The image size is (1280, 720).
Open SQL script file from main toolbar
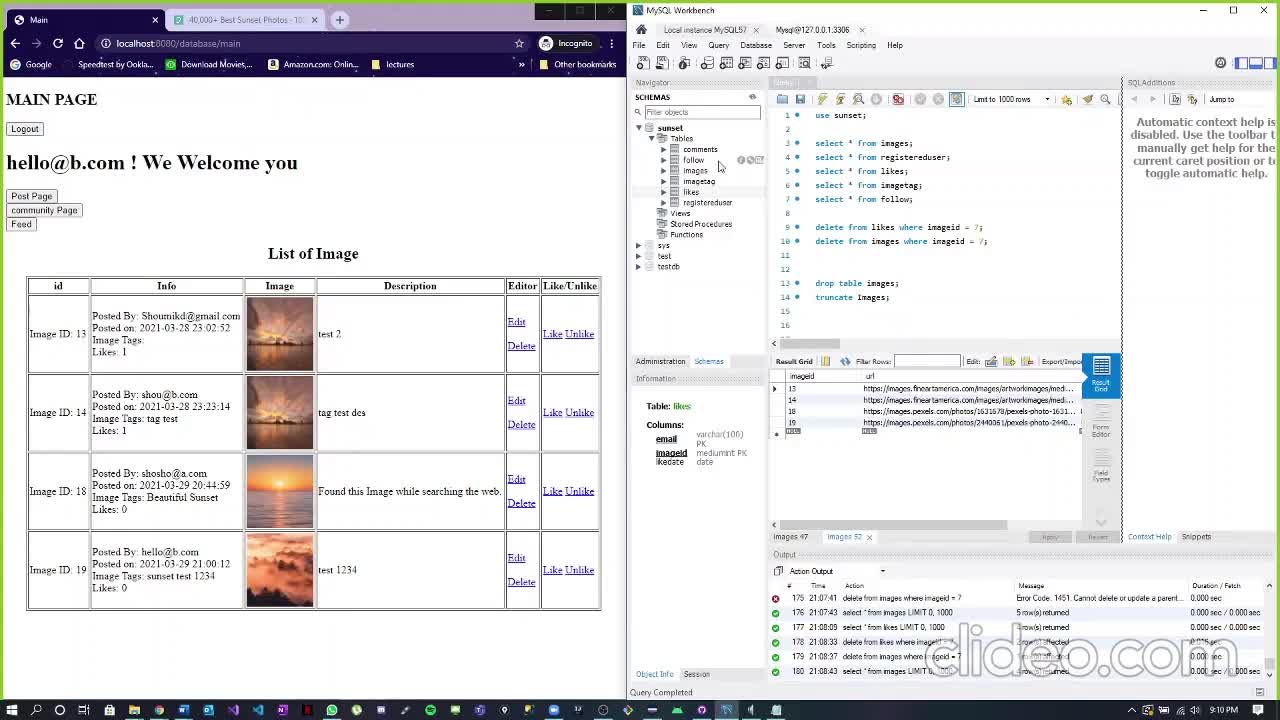pyautogui.click(x=661, y=63)
